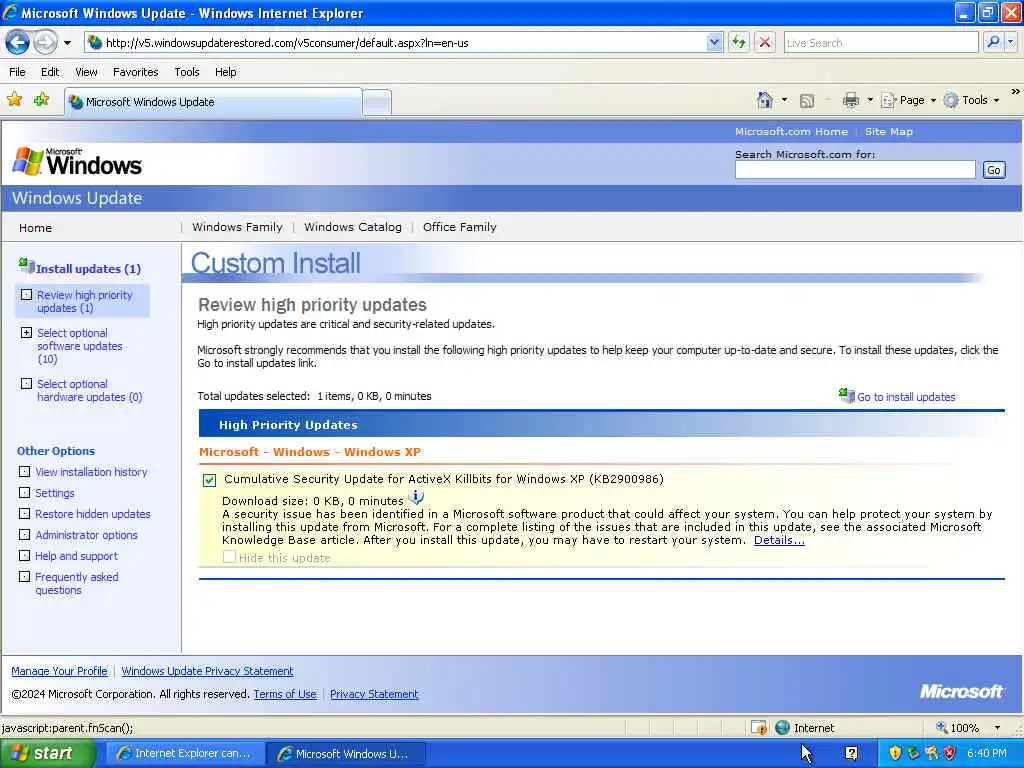Image resolution: width=1024 pixels, height=768 pixels.
Task: Open the Tools gear toolbar menu
Action: pyautogui.click(x=972, y=100)
